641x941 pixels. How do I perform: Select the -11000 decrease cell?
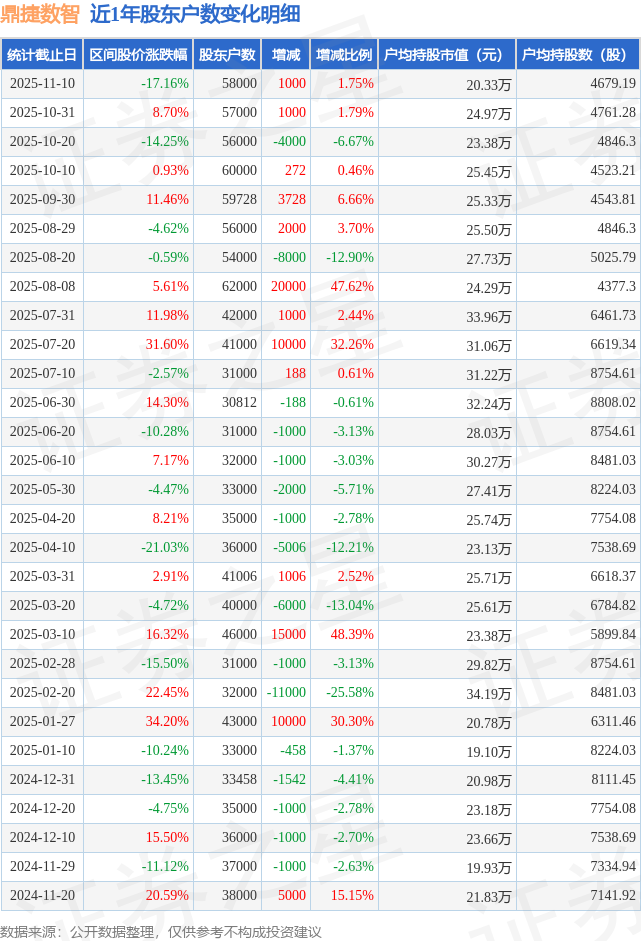(286, 692)
